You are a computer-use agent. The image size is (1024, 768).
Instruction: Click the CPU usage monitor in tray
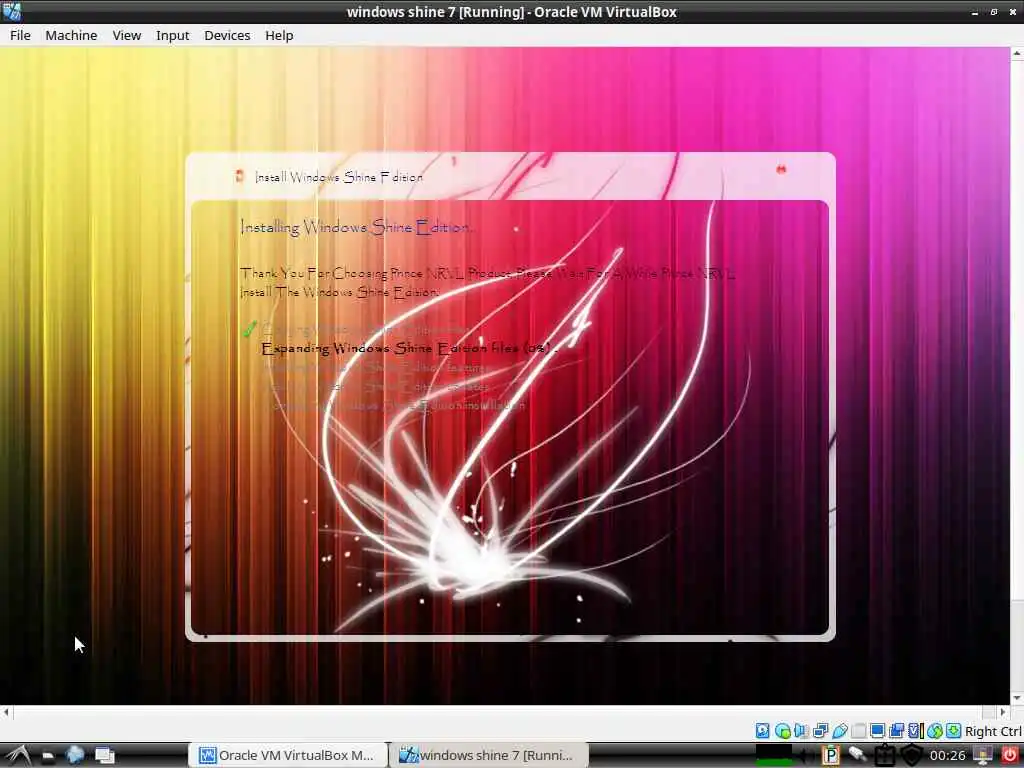(x=774, y=756)
